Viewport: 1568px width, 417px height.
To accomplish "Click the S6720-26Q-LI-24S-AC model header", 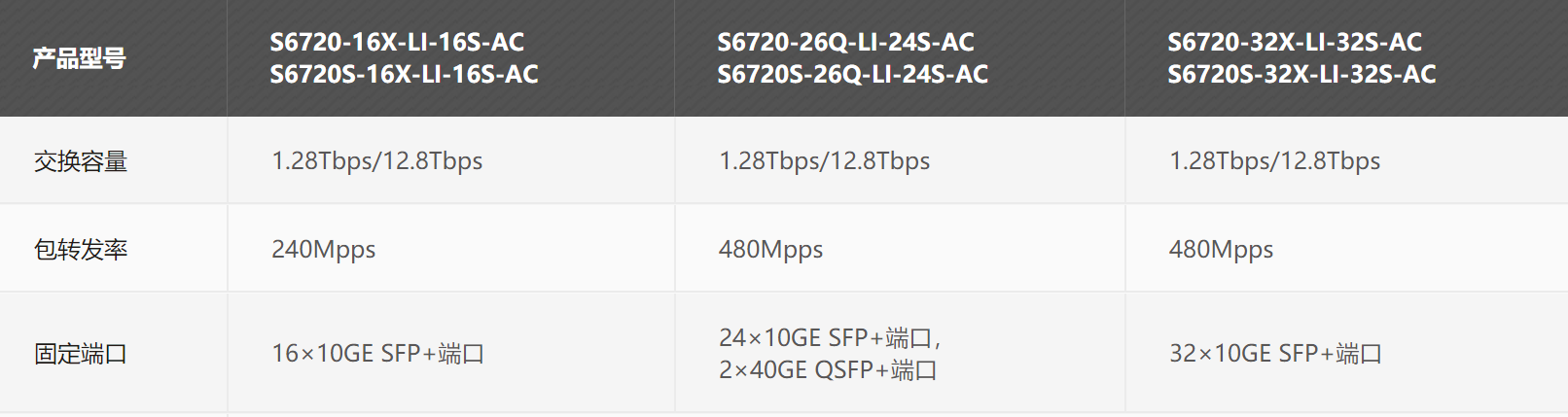I will click(845, 42).
